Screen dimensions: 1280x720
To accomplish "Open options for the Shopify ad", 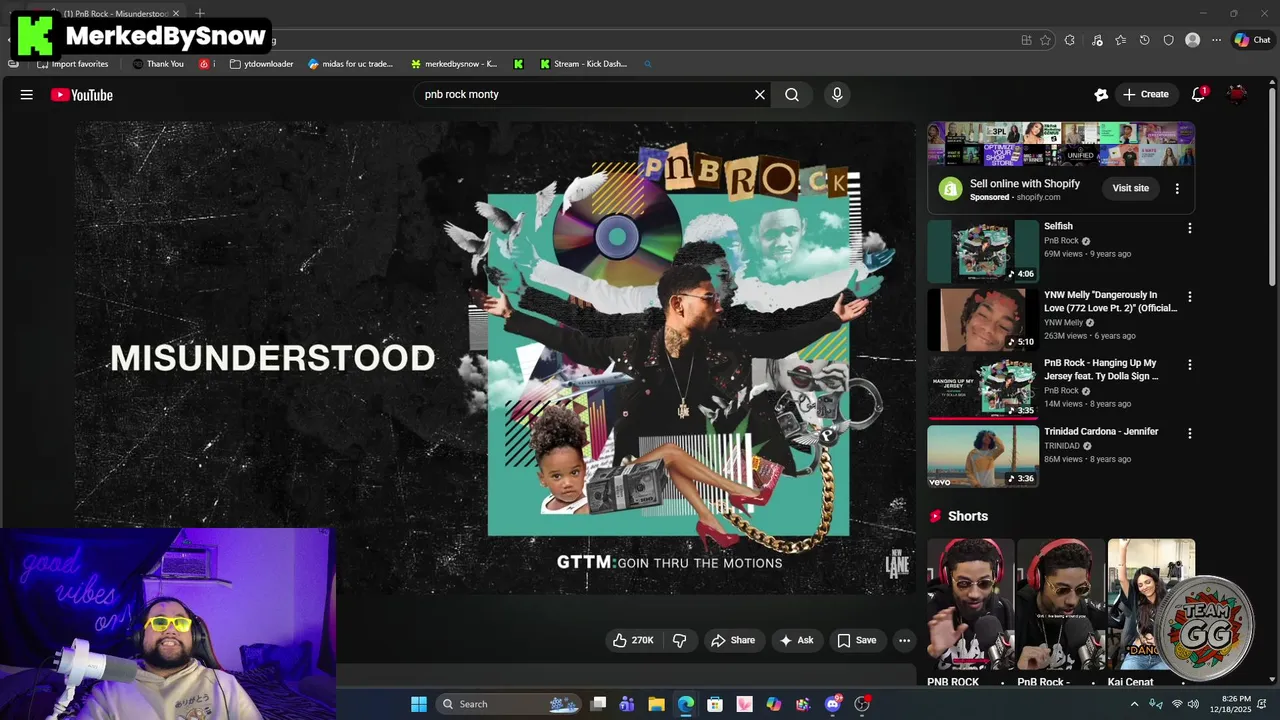I will point(1177,188).
